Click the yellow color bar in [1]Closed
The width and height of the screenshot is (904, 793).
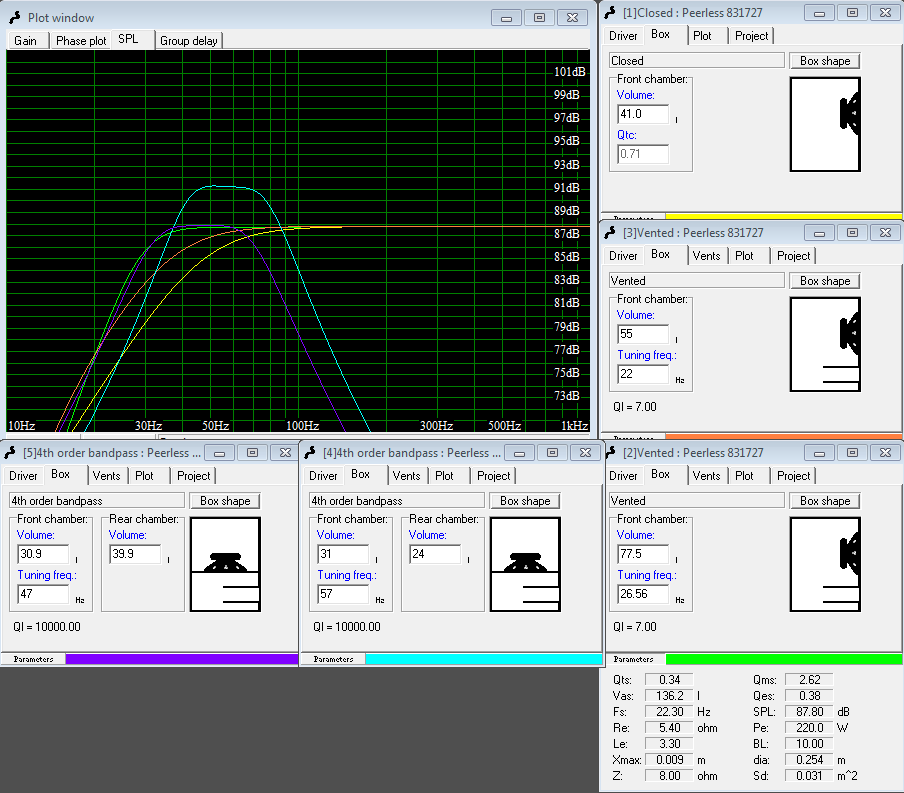pos(784,216)
